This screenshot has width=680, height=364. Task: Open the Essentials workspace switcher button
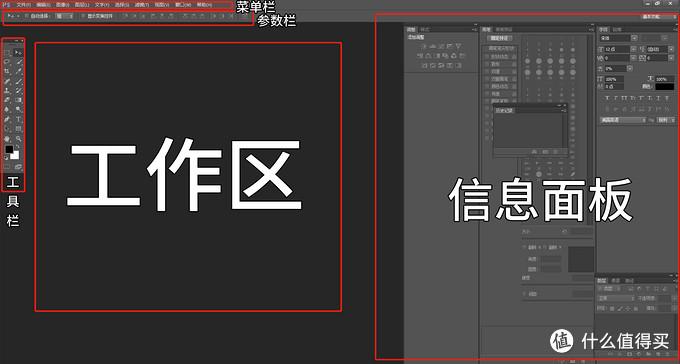(651, 16)
